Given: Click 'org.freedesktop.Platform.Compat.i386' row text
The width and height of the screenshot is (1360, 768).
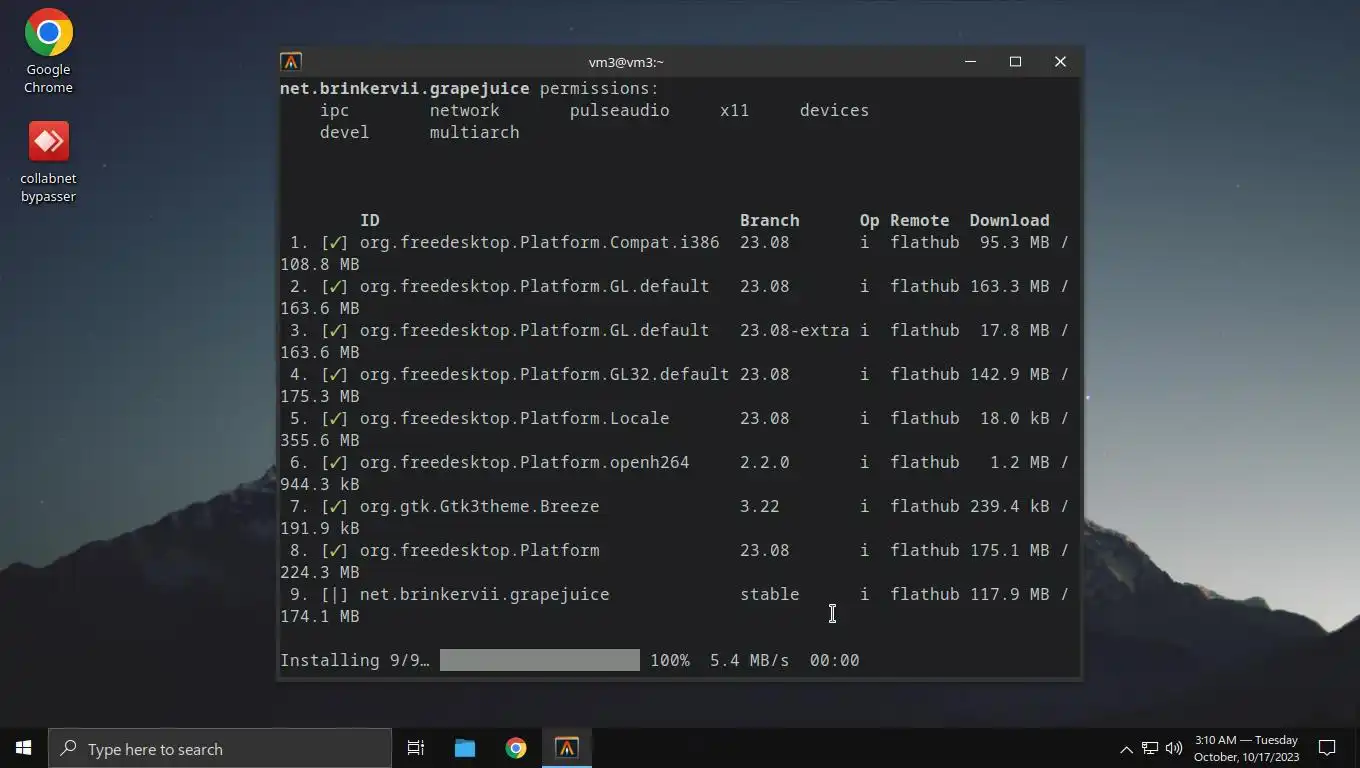Looking at the screenshot, I should (540, 242).
